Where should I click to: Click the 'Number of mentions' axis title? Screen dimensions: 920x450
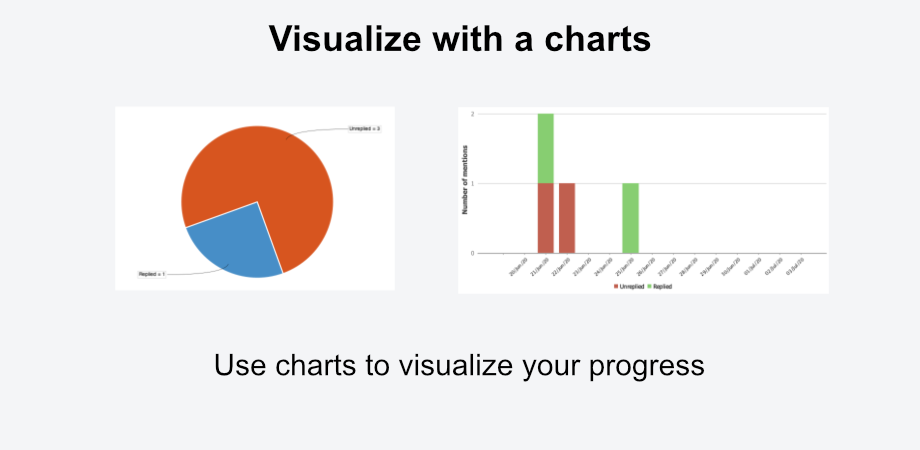tap(465, 179)
